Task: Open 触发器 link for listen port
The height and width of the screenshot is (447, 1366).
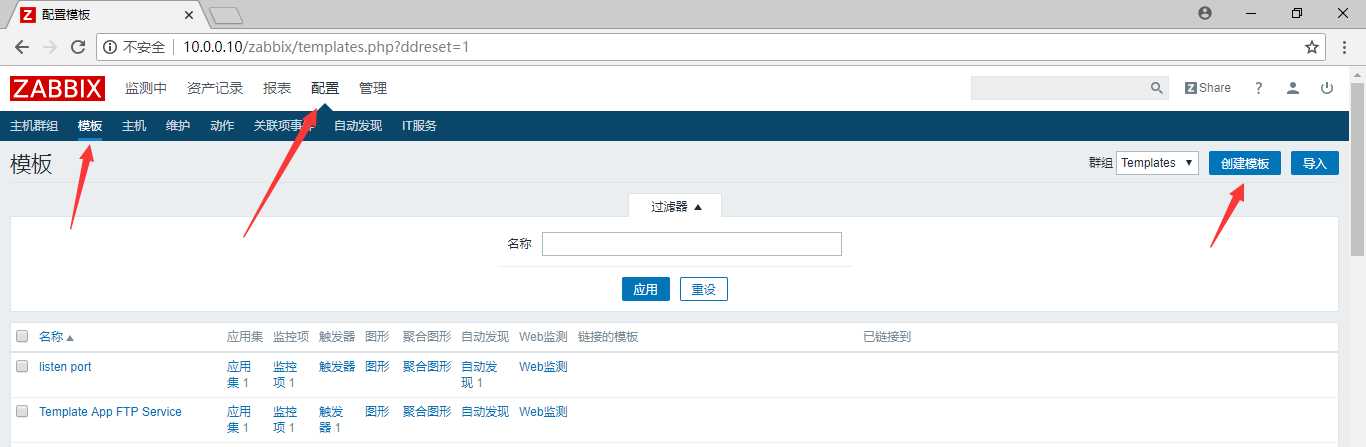Action: (337, 367)
